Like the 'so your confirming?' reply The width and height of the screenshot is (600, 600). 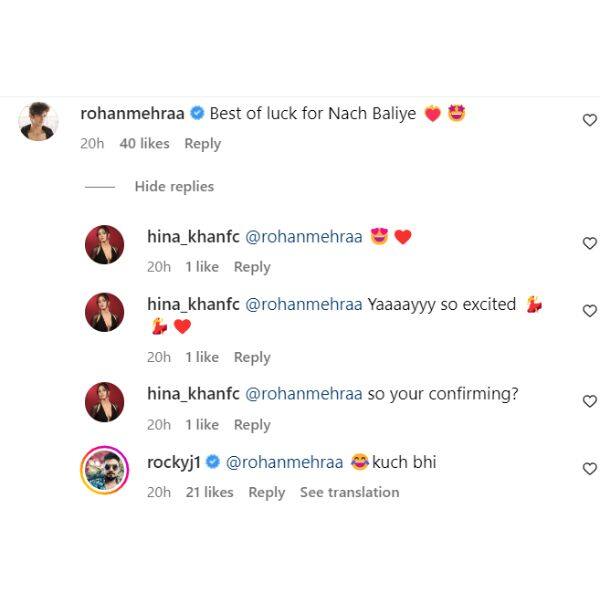point(590,401)
